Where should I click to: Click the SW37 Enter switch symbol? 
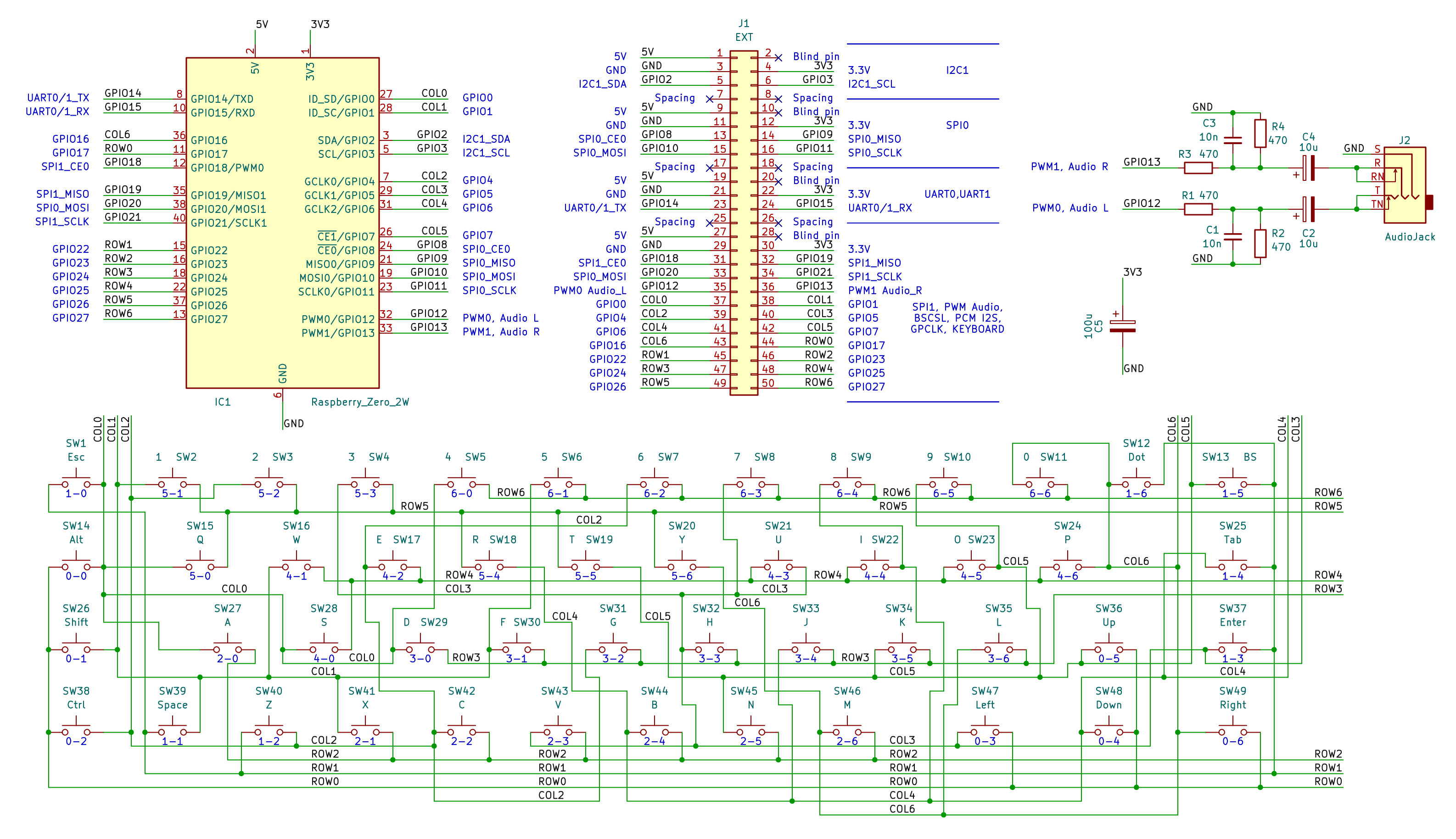[x=1232, y=647]
